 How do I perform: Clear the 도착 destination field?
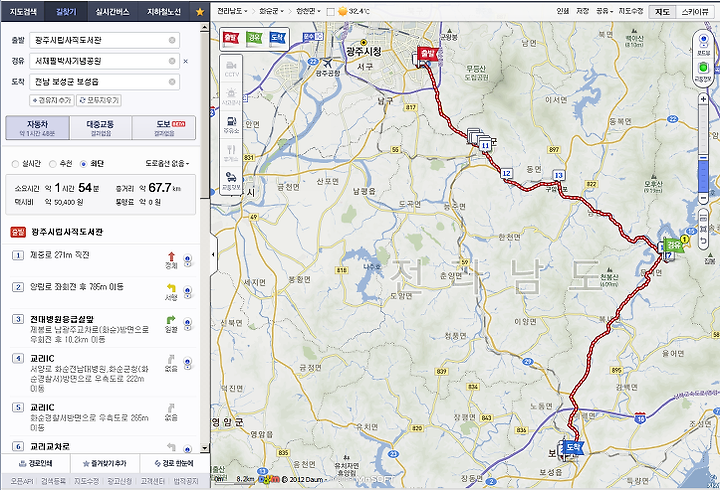(x=172, y=82)
